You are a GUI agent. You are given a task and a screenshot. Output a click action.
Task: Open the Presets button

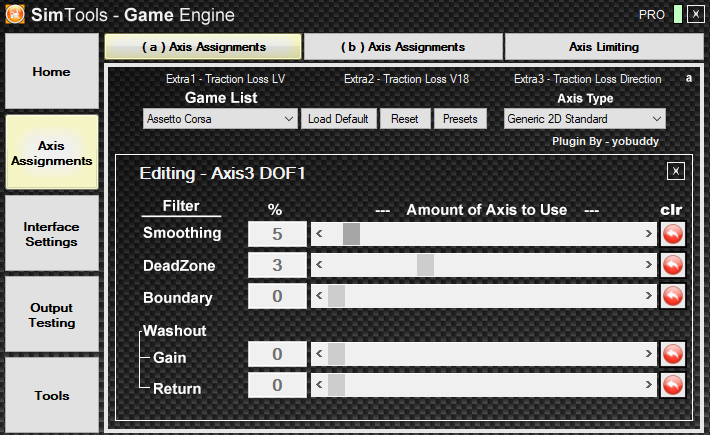(460, 119)
